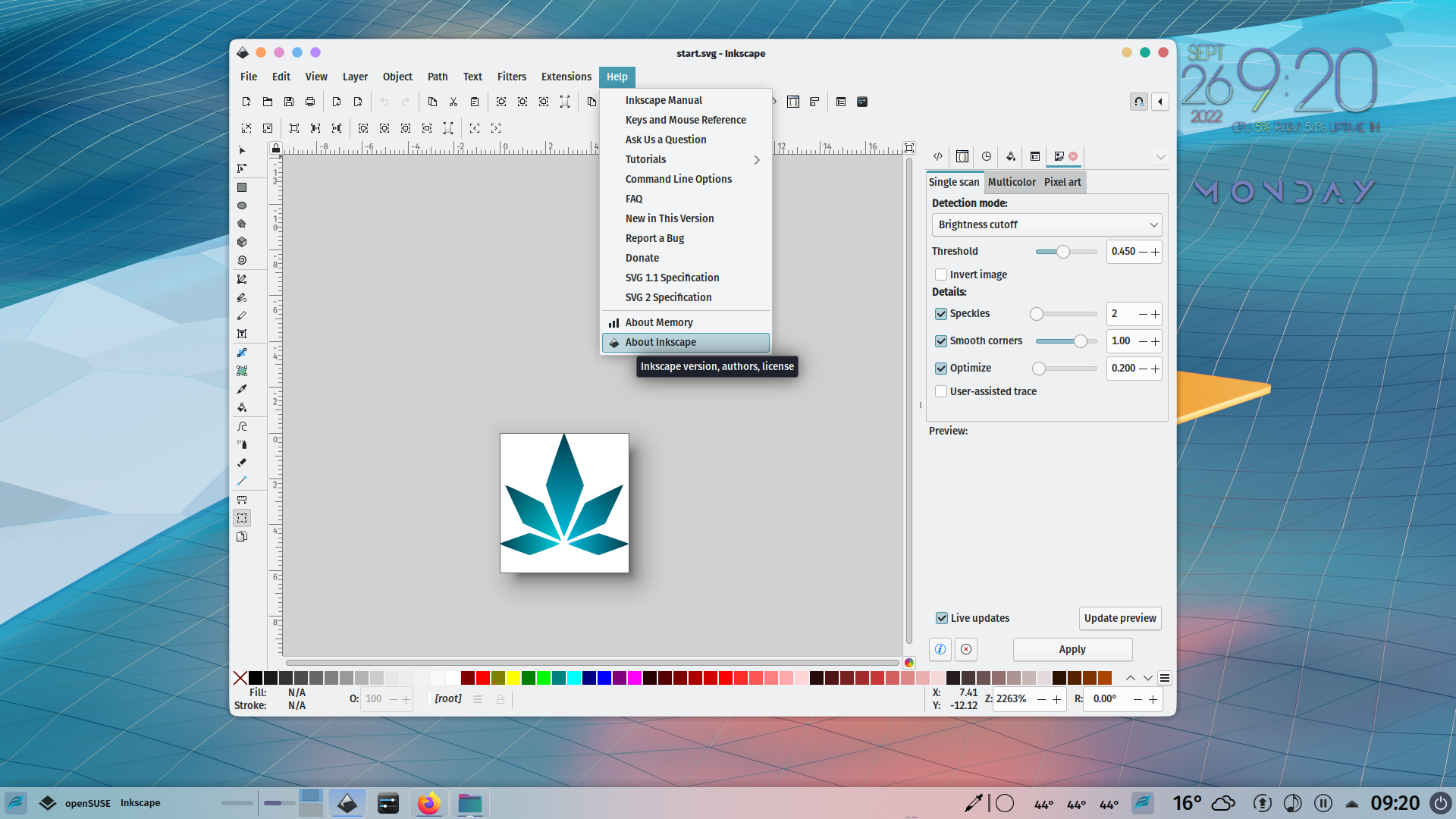1456x819 pixels.
Task: Select the Tweak tool
Action: point(242,426)
